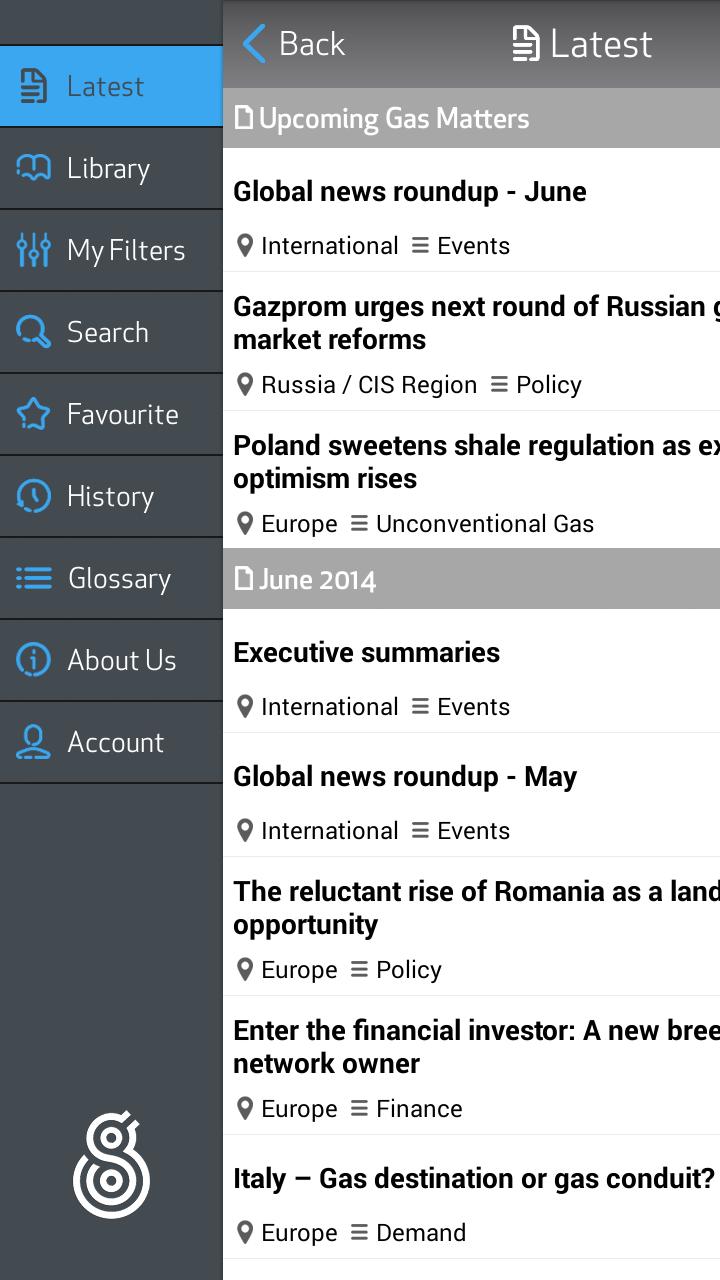Screen dimensions: 720x1280
Task: Read the Gazprom urges next round article
Action: (470, 323)
